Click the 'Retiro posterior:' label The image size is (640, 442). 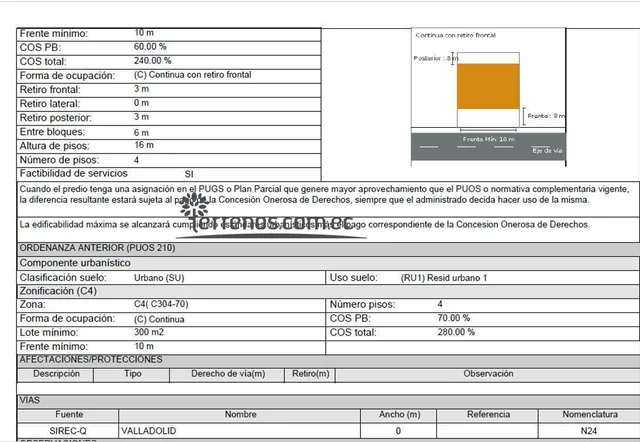click(56, 118)
